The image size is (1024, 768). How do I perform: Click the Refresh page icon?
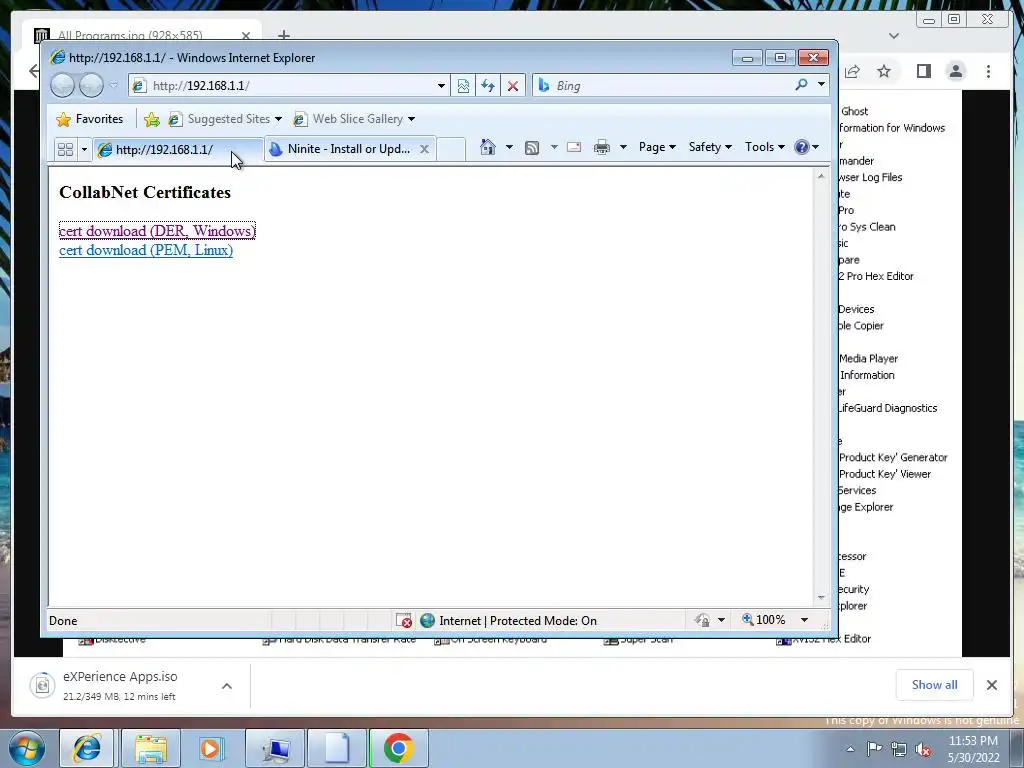(x=488, y=86)
